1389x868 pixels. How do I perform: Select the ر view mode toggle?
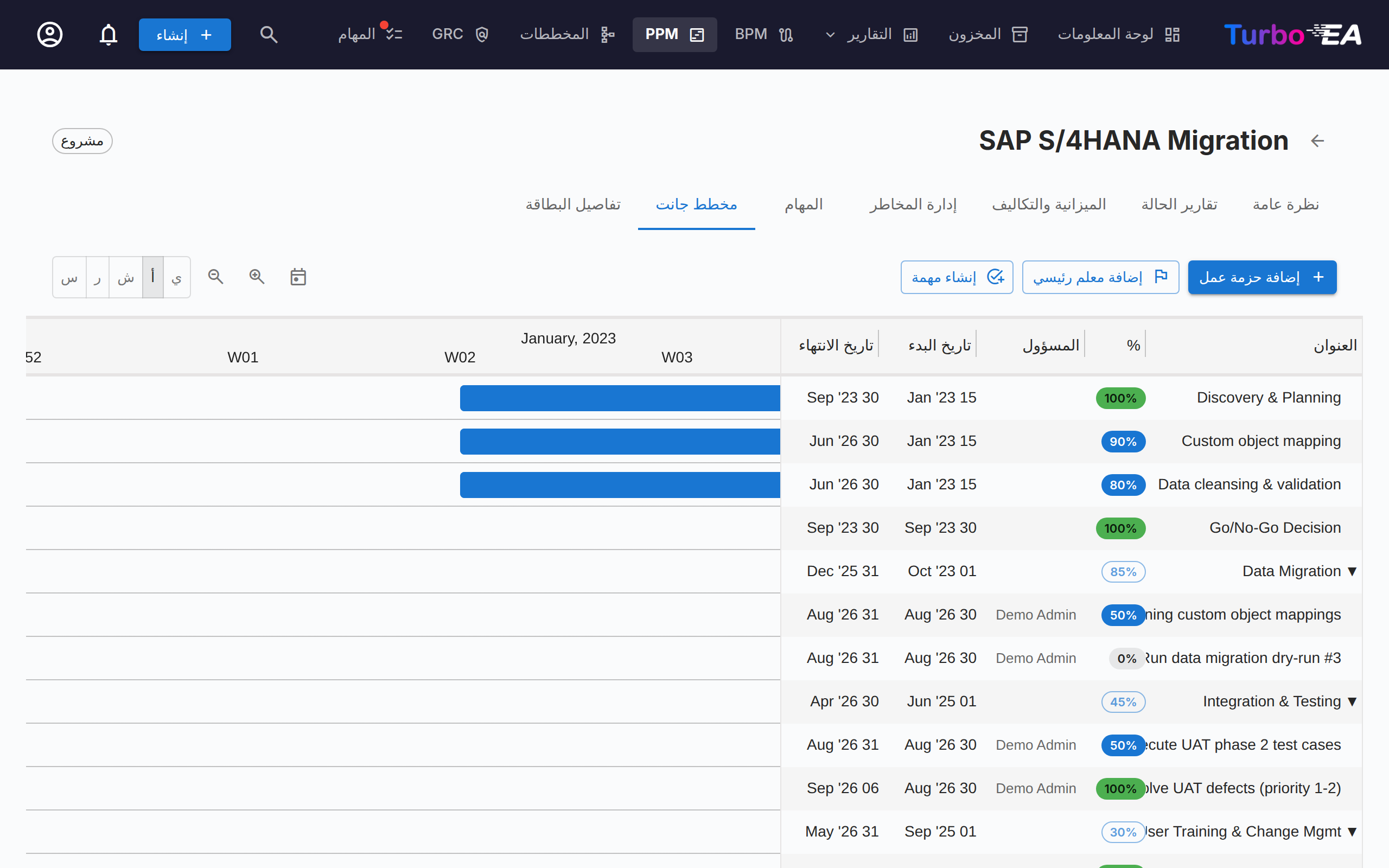[98, 277]
